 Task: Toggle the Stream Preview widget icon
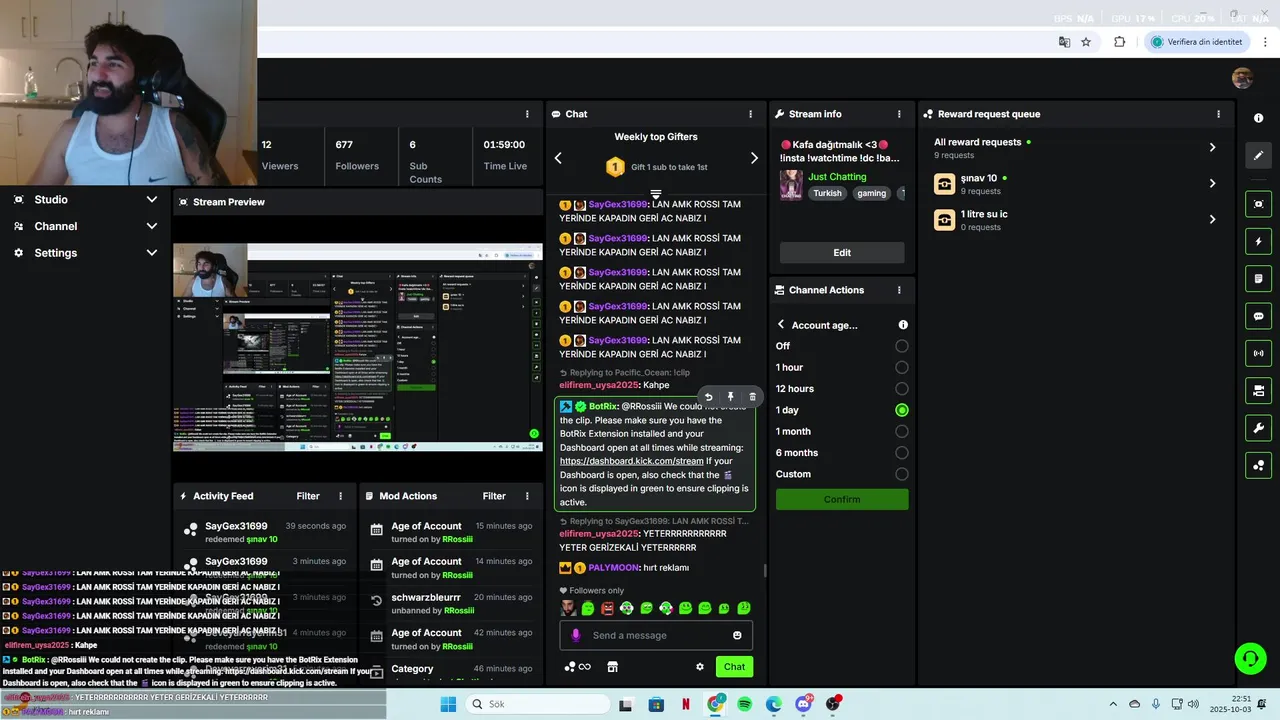(x=1258, y=204)
